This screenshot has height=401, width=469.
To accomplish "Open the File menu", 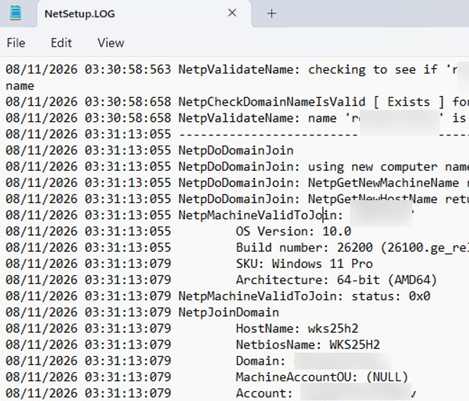I will [x=16, y=43].
